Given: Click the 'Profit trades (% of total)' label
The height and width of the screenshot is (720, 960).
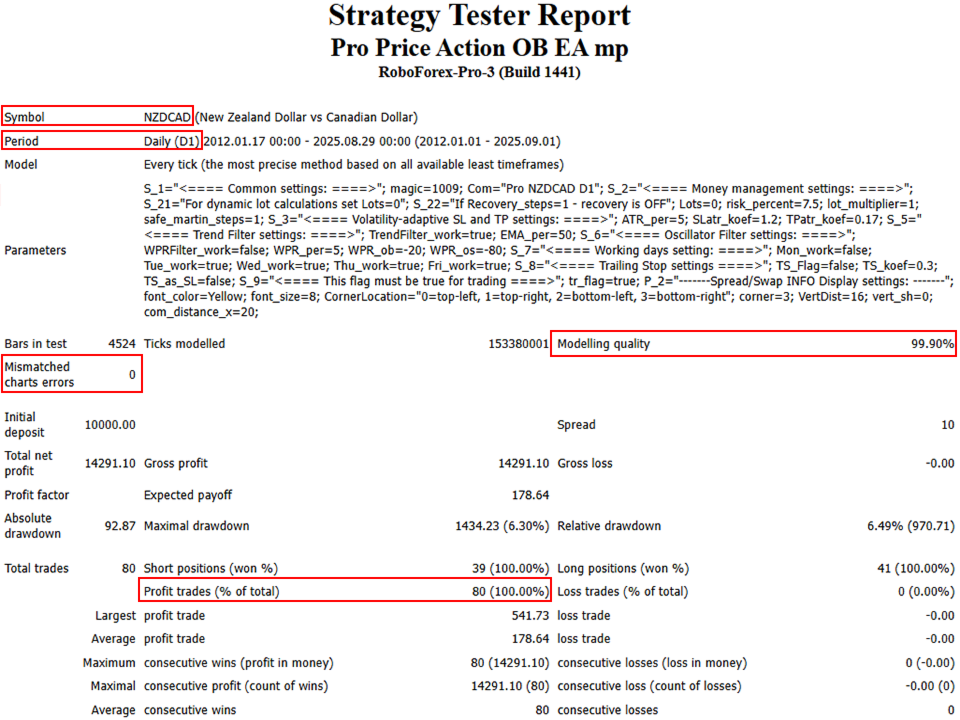Looking at the screenshot, I should tap(211, 592).
